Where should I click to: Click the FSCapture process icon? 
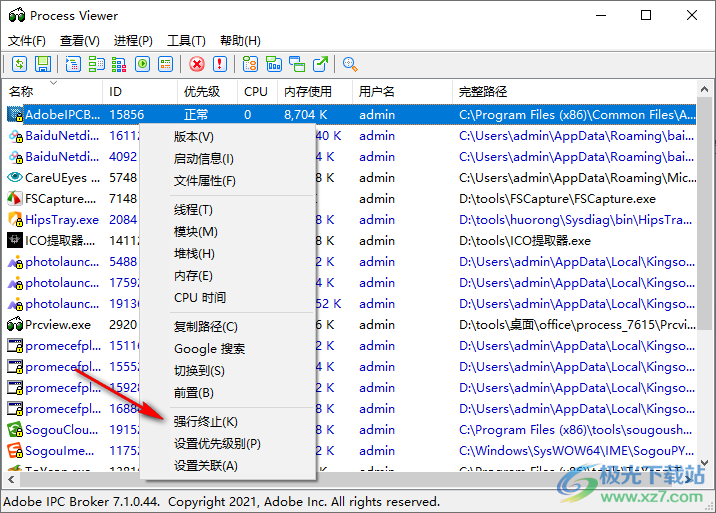coord(15,198)
